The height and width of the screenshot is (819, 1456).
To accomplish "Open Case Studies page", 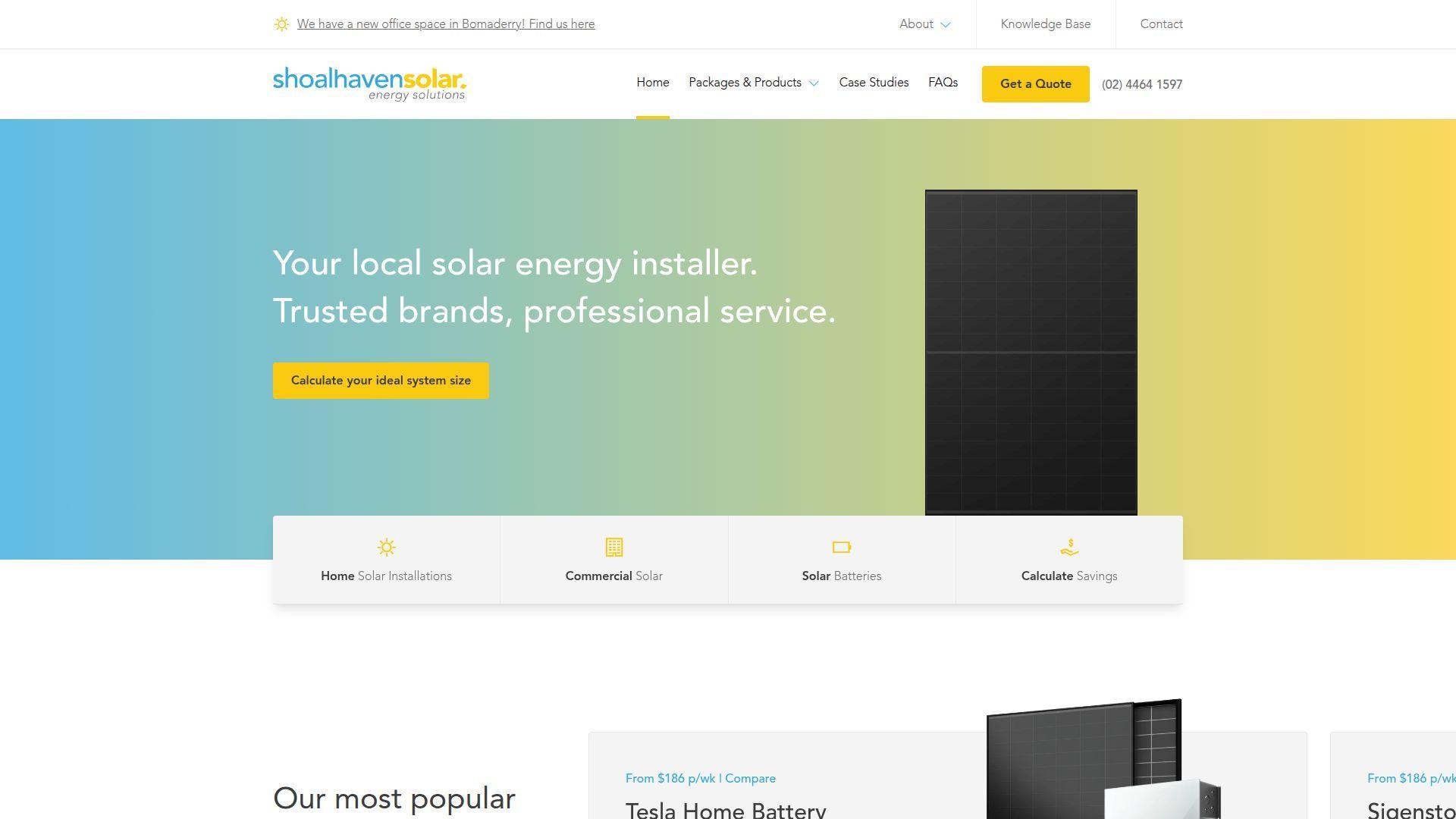I will pyautogui.click(x=874, y=83).
